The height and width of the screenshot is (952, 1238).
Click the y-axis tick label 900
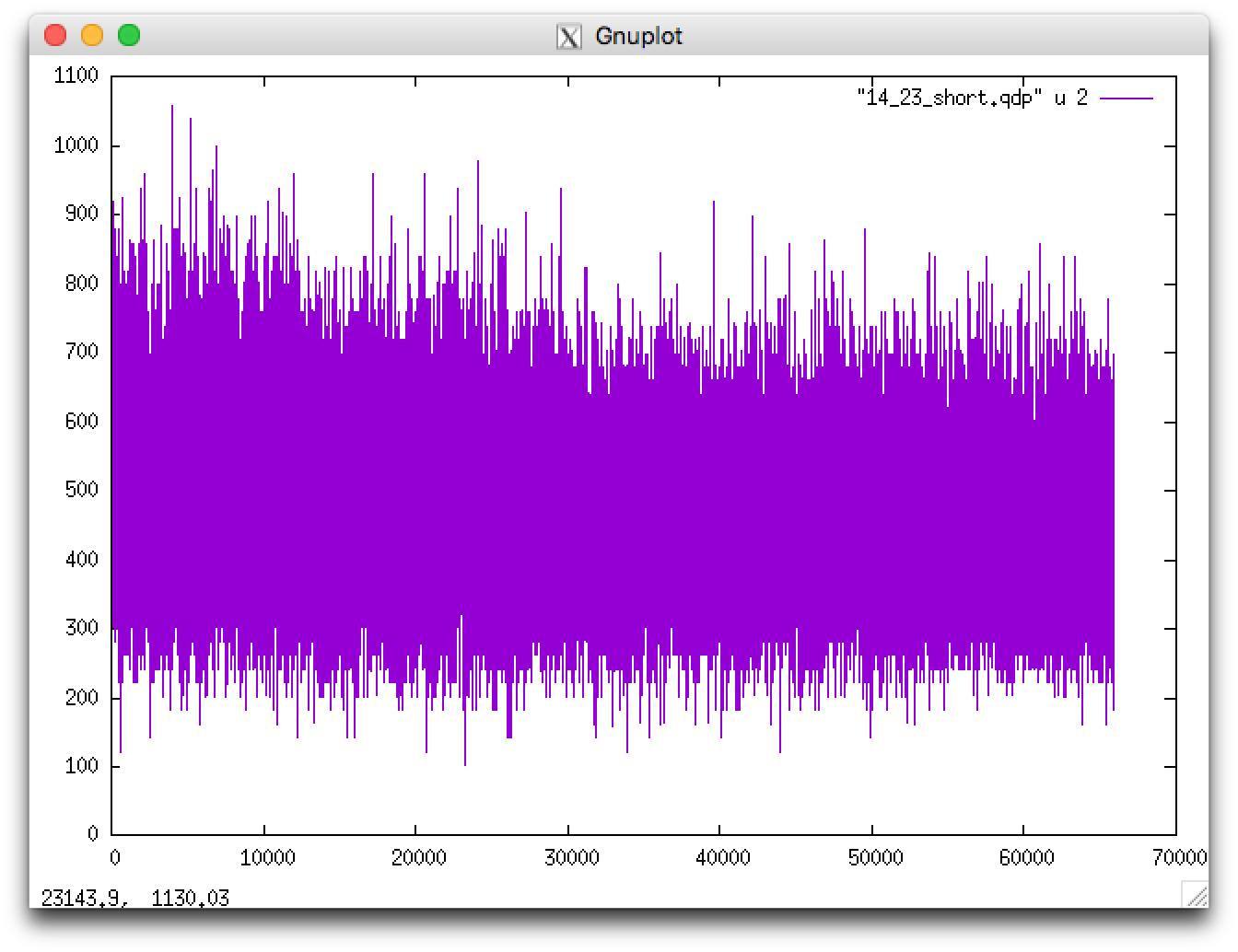tap(81, 214)
